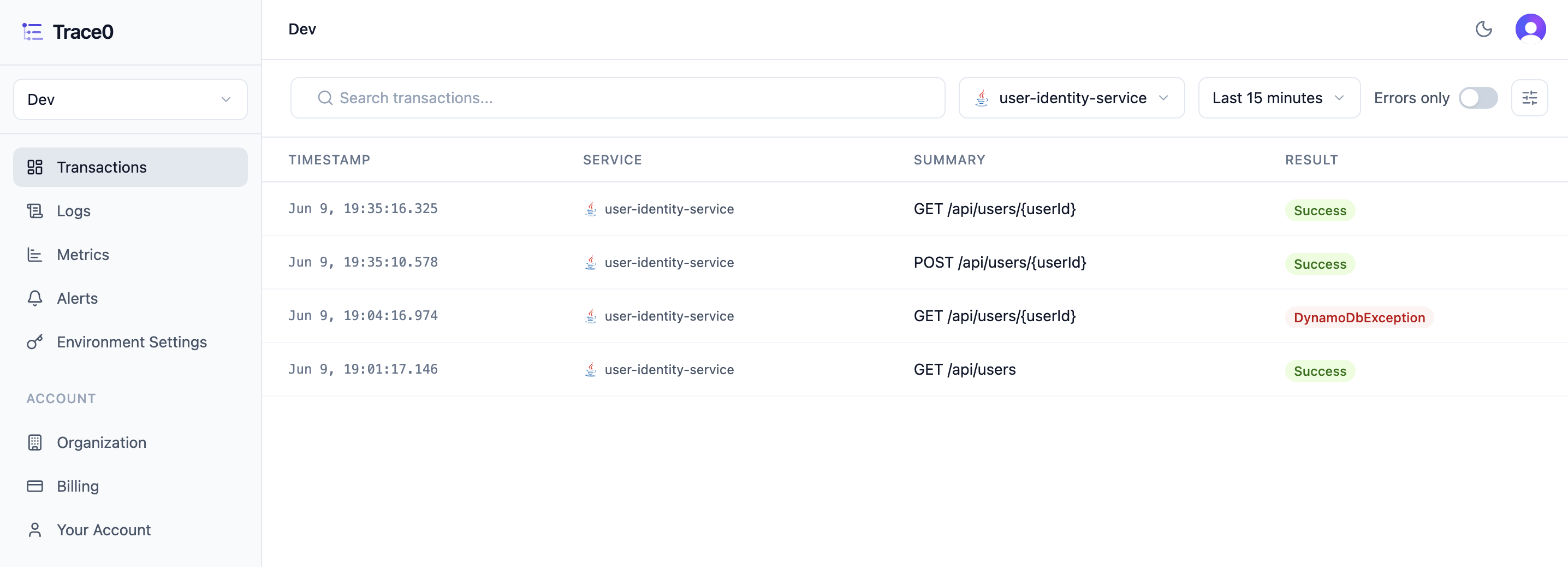Open Environment Settings
The height and width of the screenshot is (567, 1568).
pyautogui.click(x=130, y=342)
